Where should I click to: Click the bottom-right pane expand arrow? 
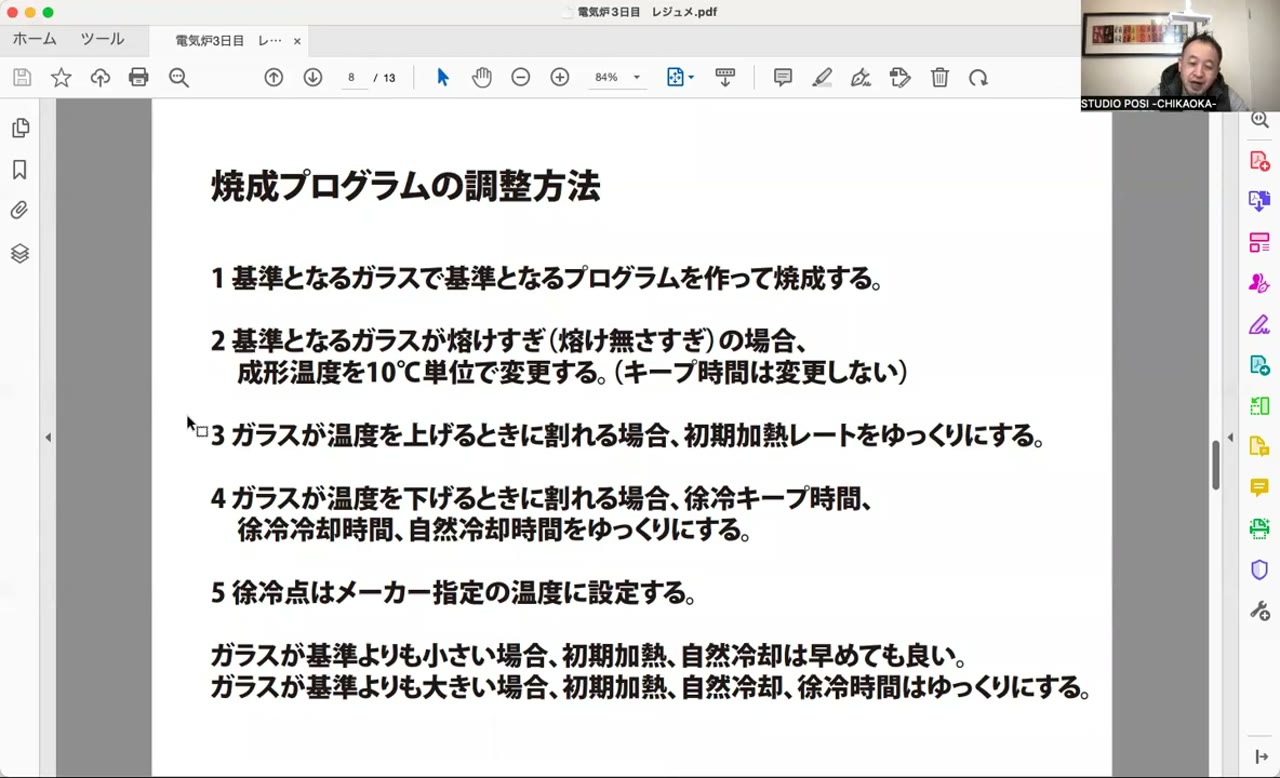[x=1261, y=757]
